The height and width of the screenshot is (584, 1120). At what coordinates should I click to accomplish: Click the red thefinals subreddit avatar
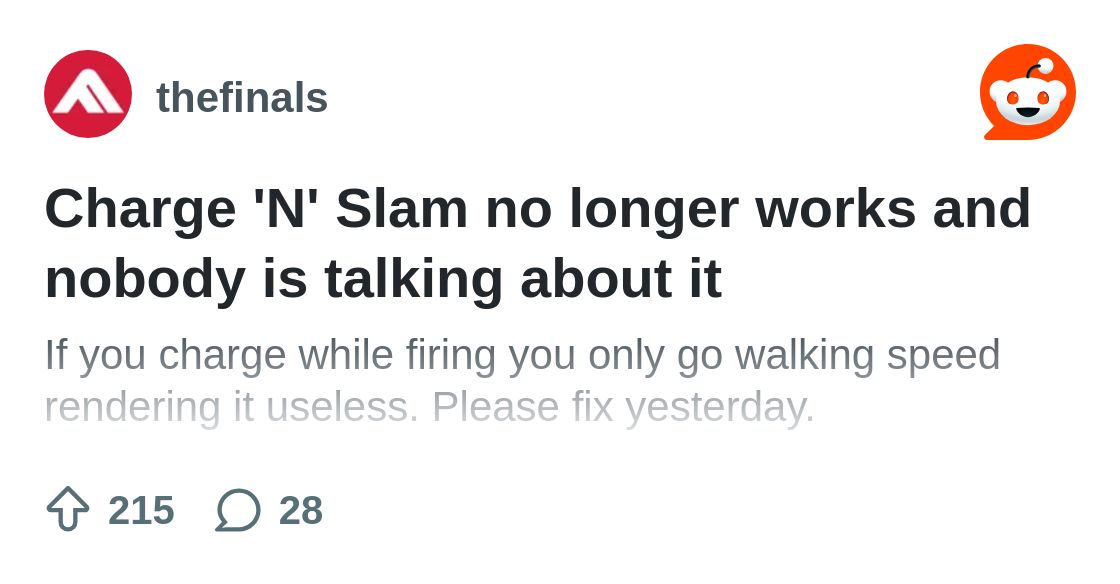click(88, 94)
